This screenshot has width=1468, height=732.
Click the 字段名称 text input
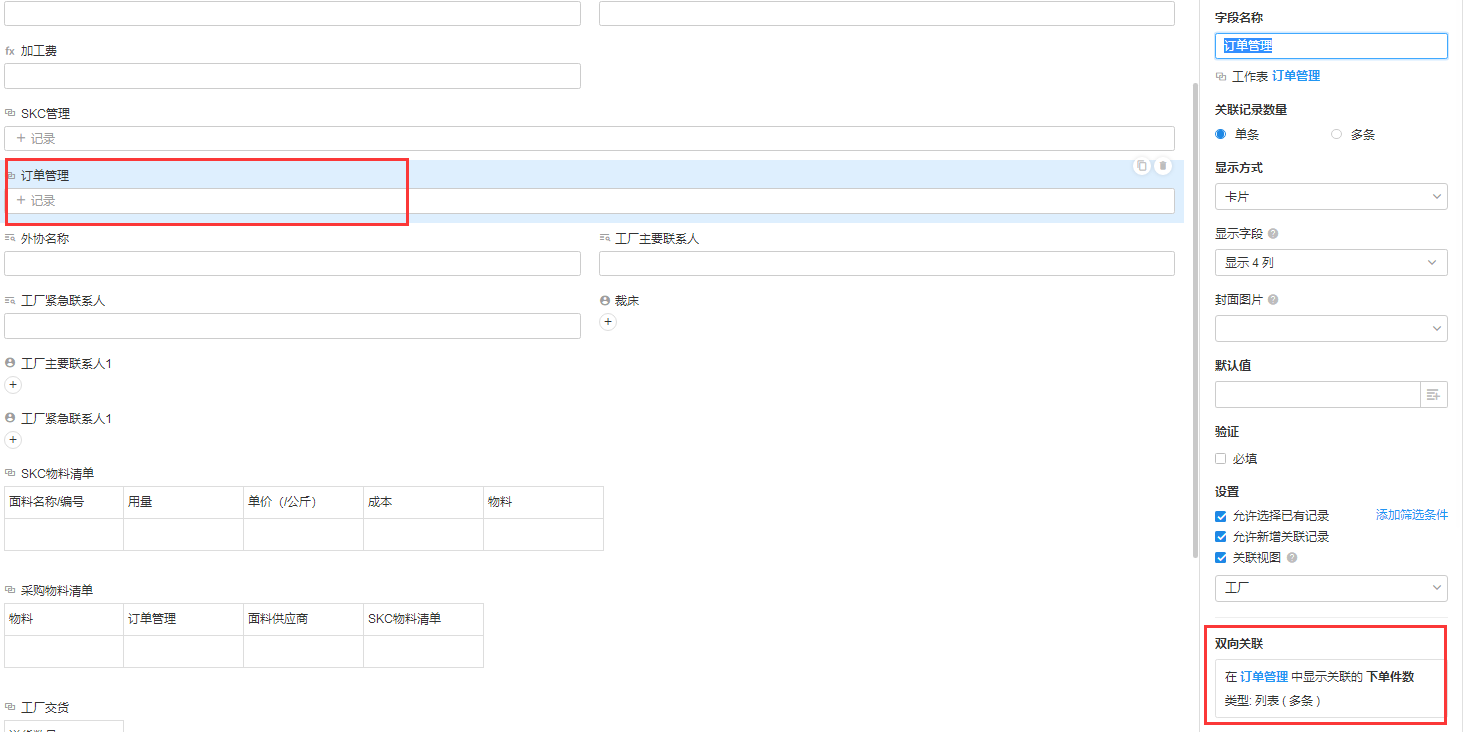[1331, 46]
